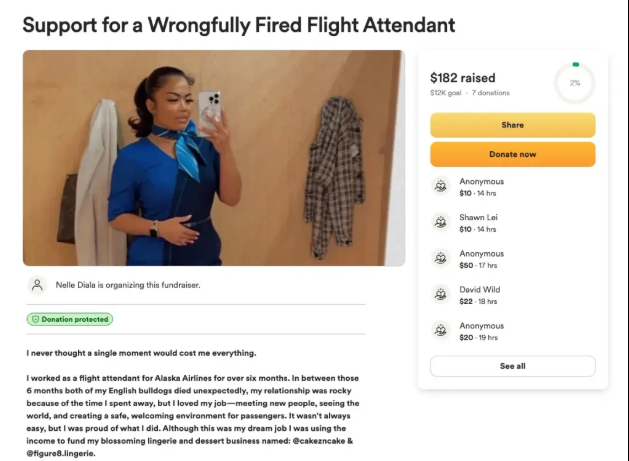Click the David Wild donor name
Screen dimensions: 629x461
[x=481, y=289]
